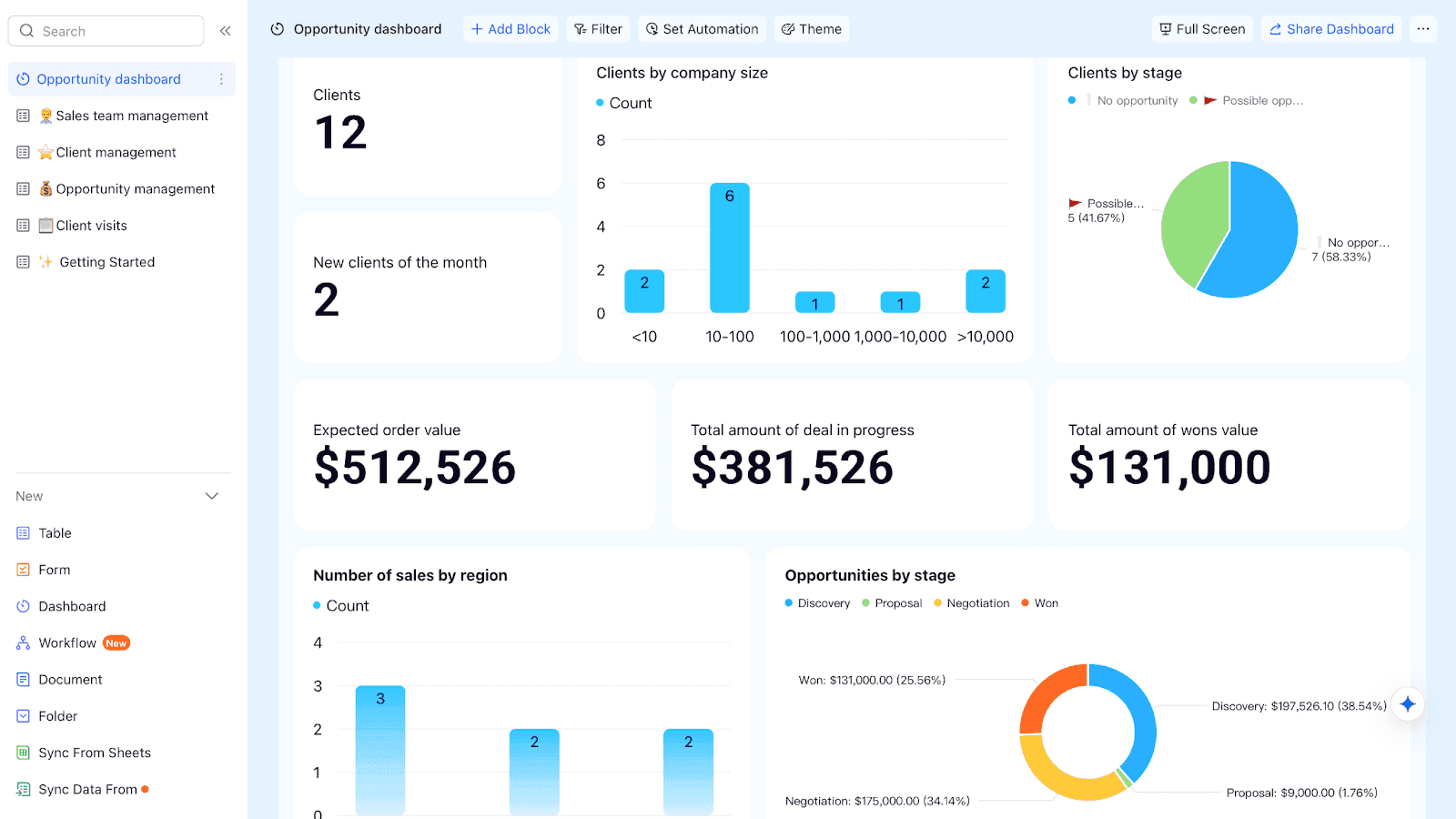Toggle Negotiation legend in Opportunities by stage
Screen dimensions: 1456x819
[971, 603]
